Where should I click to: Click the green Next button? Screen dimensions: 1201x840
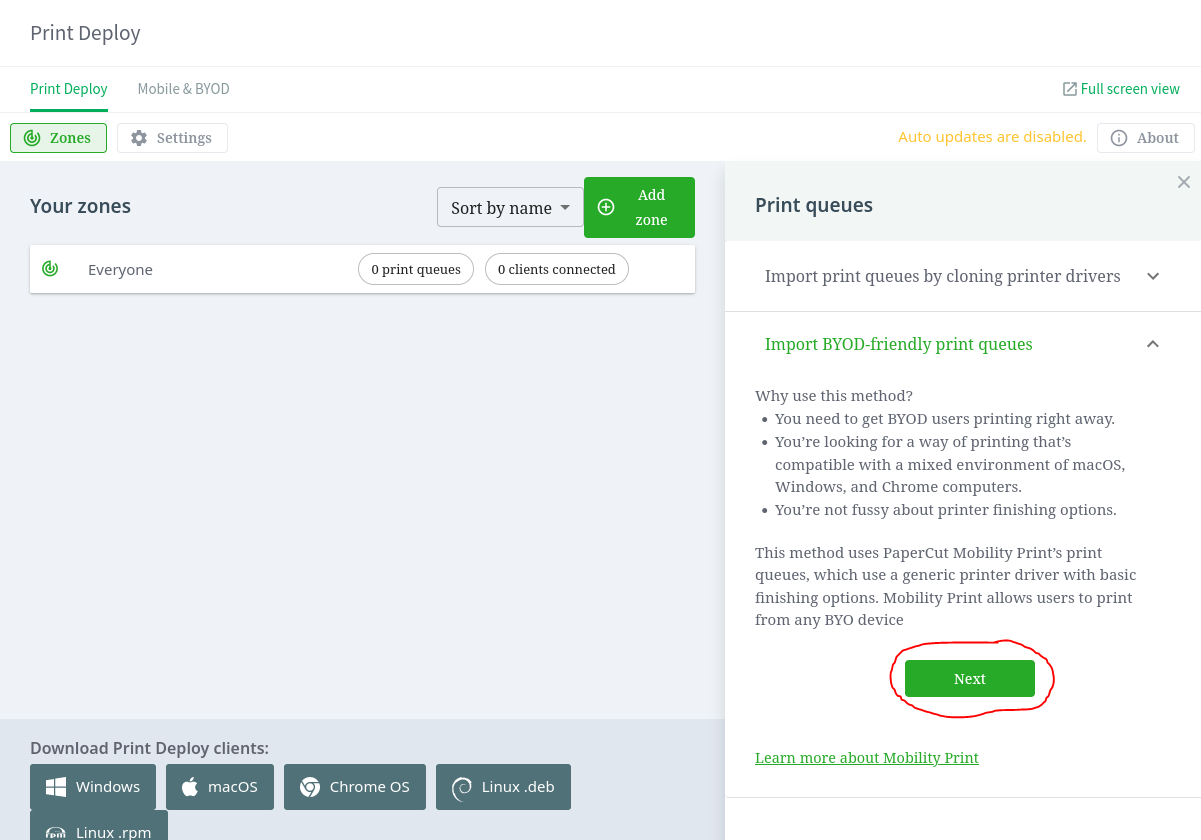(970, 678)
